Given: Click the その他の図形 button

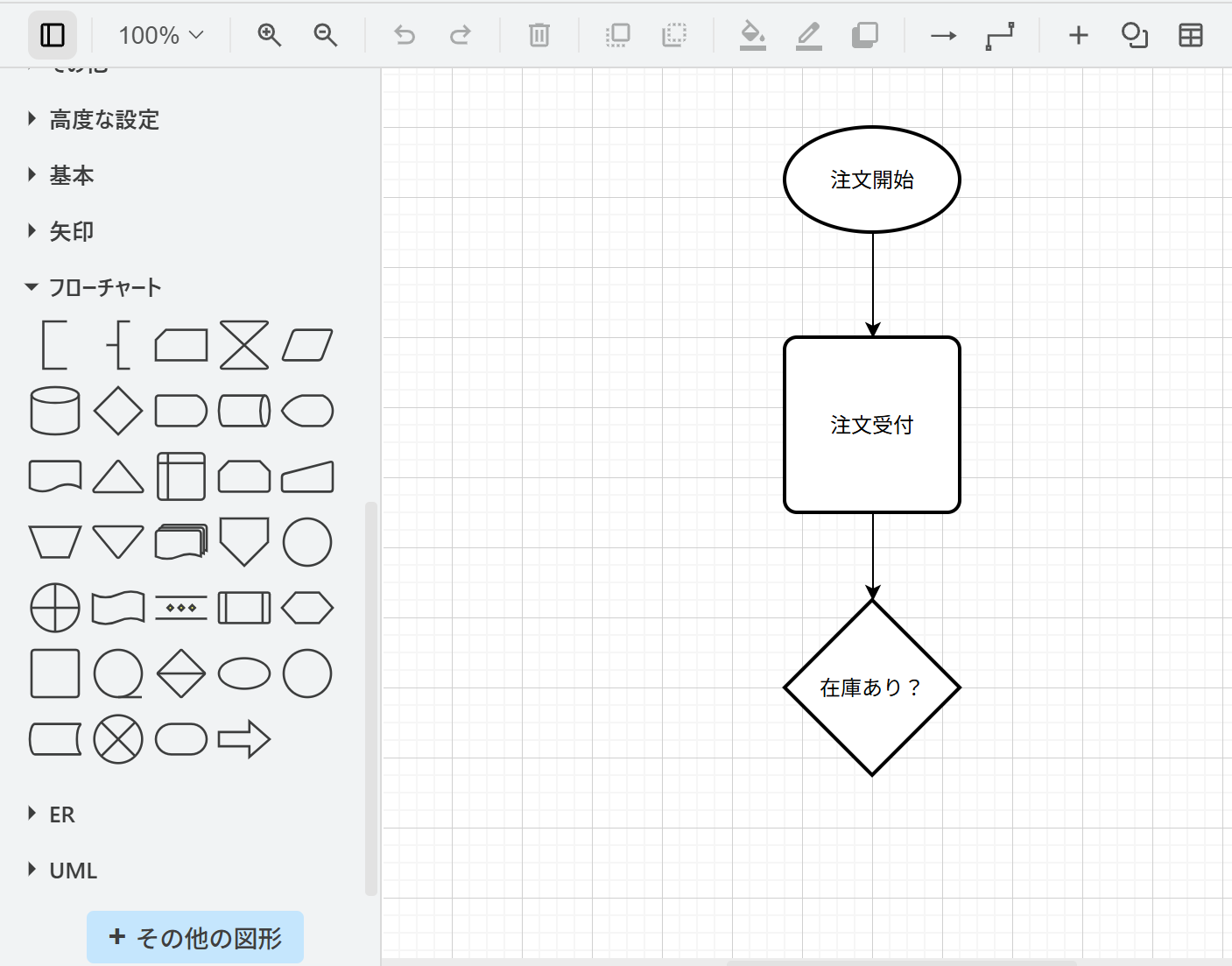Looking at the screenshot, I should [195, 937].
